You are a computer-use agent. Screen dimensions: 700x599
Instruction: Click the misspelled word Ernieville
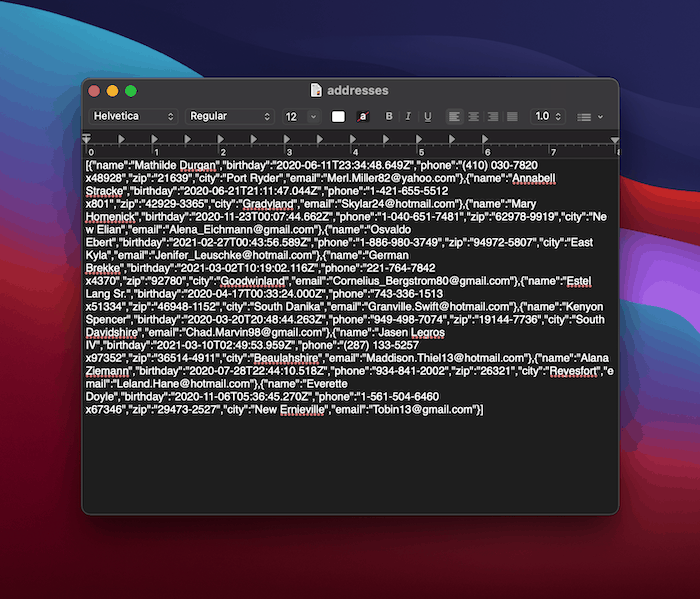click(302, 410)
